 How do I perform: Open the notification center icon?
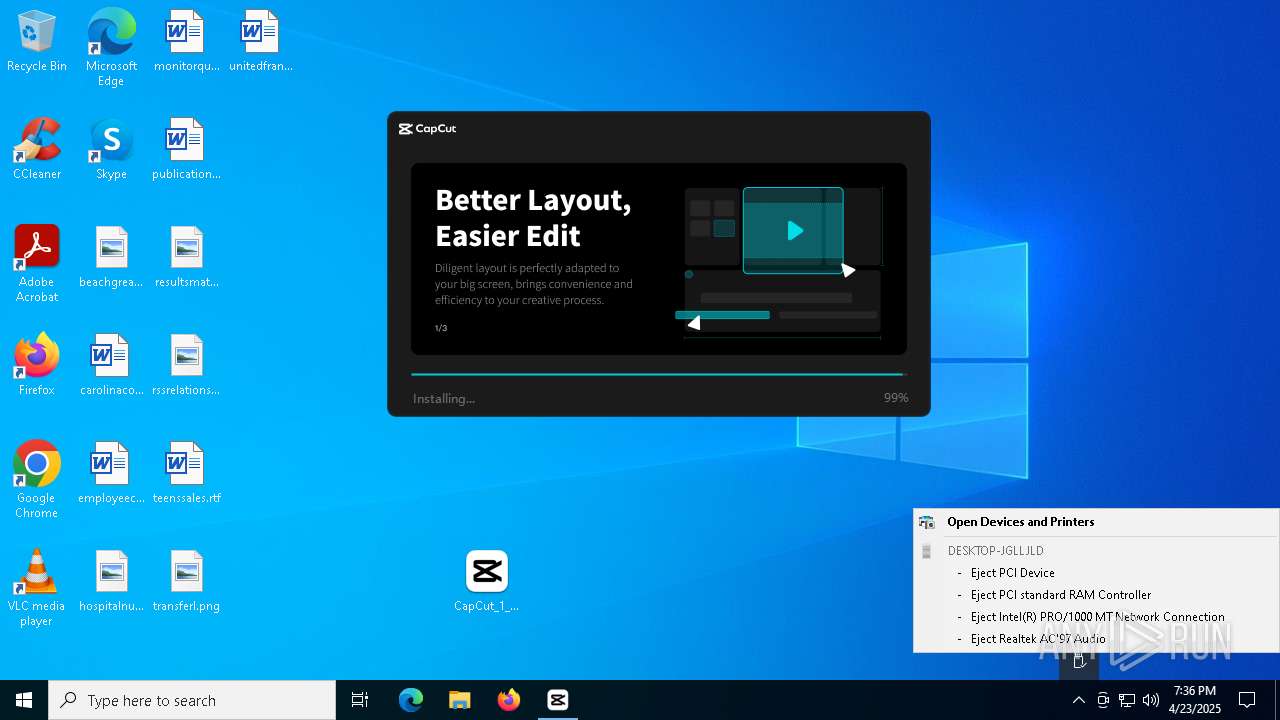(1247, 700)
